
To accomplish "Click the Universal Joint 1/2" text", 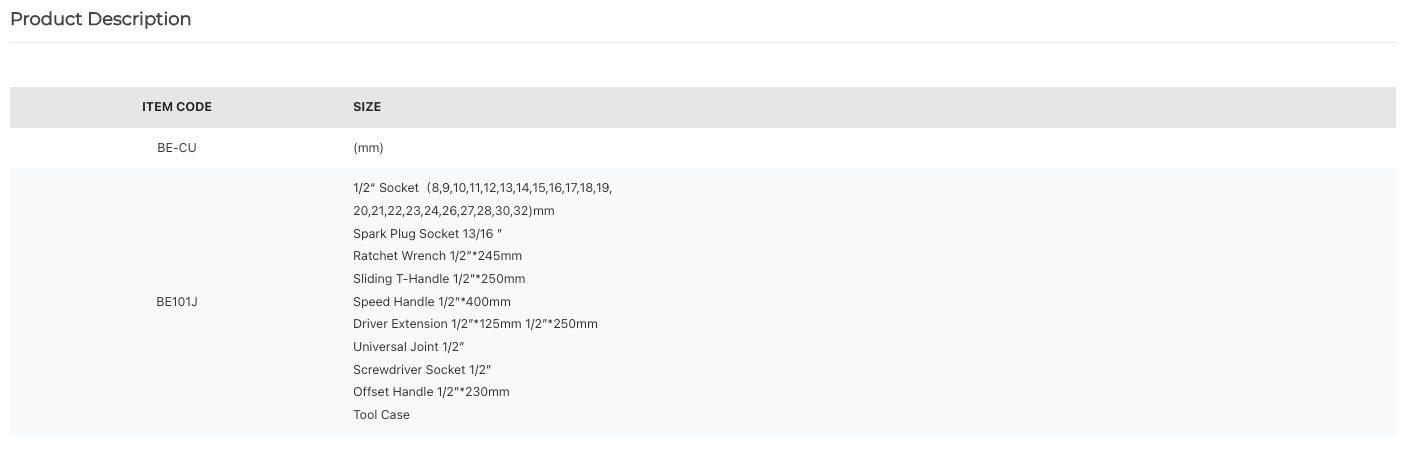I will 409,347.
